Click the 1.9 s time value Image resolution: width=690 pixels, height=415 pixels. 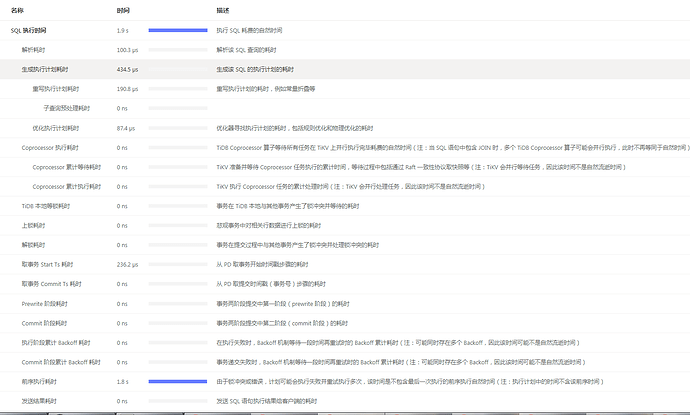(123, 30)
